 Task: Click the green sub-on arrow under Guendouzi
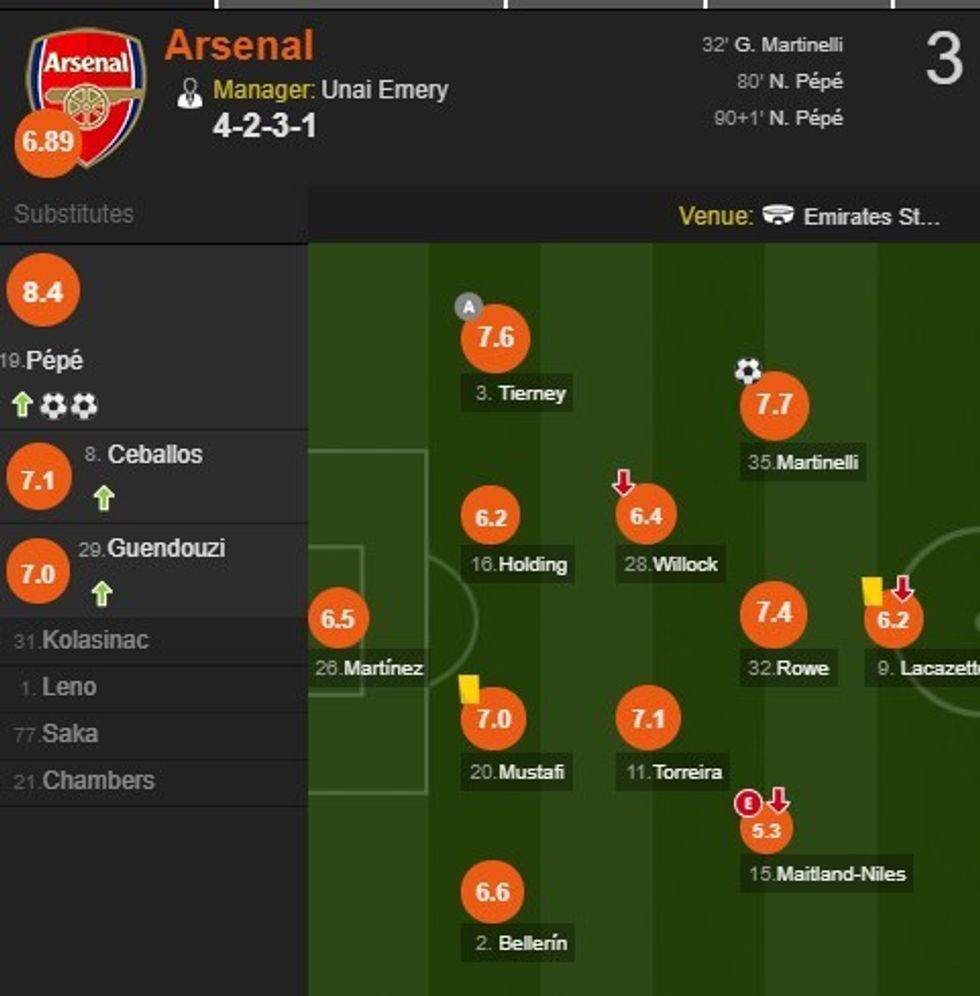[x=101, y=594]
